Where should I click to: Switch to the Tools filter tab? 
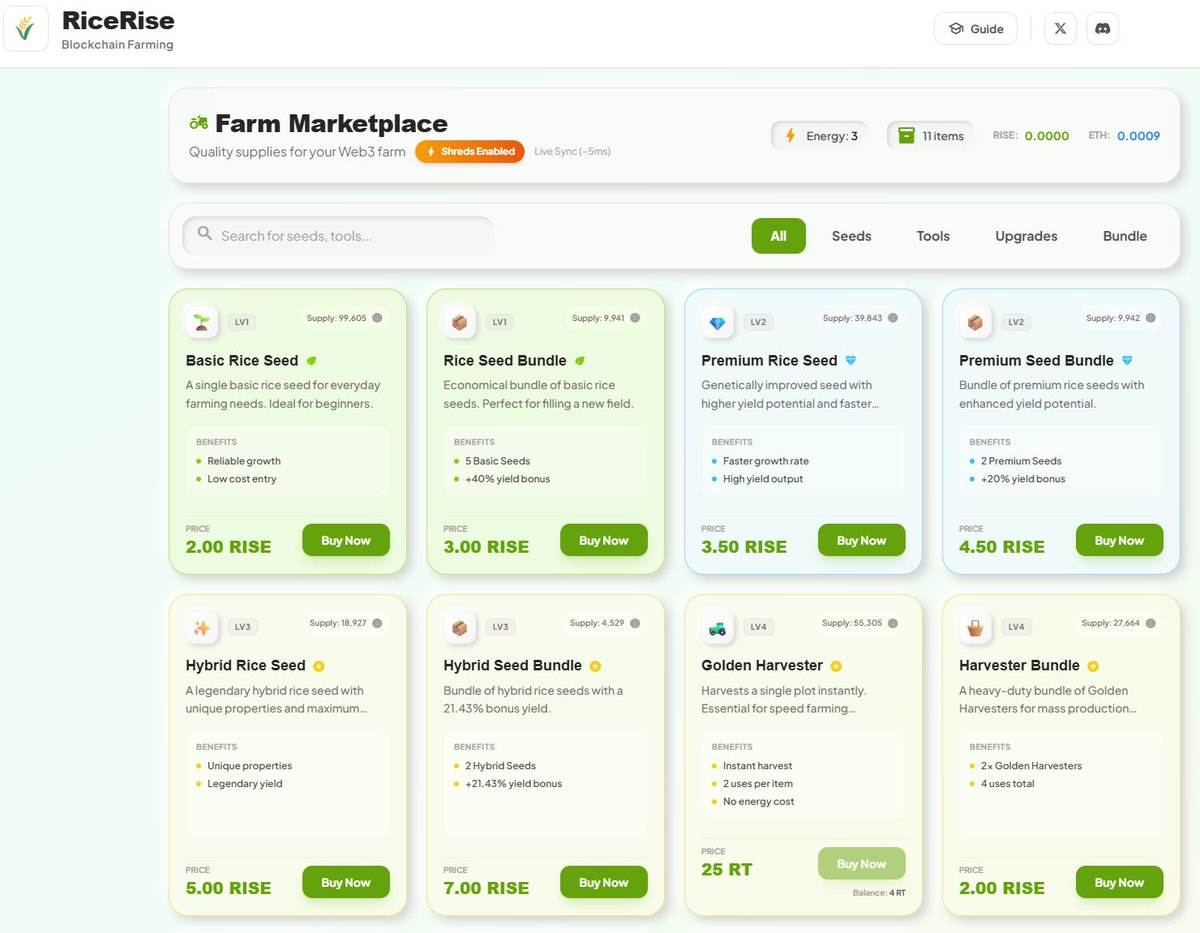(x=933, y=236)
